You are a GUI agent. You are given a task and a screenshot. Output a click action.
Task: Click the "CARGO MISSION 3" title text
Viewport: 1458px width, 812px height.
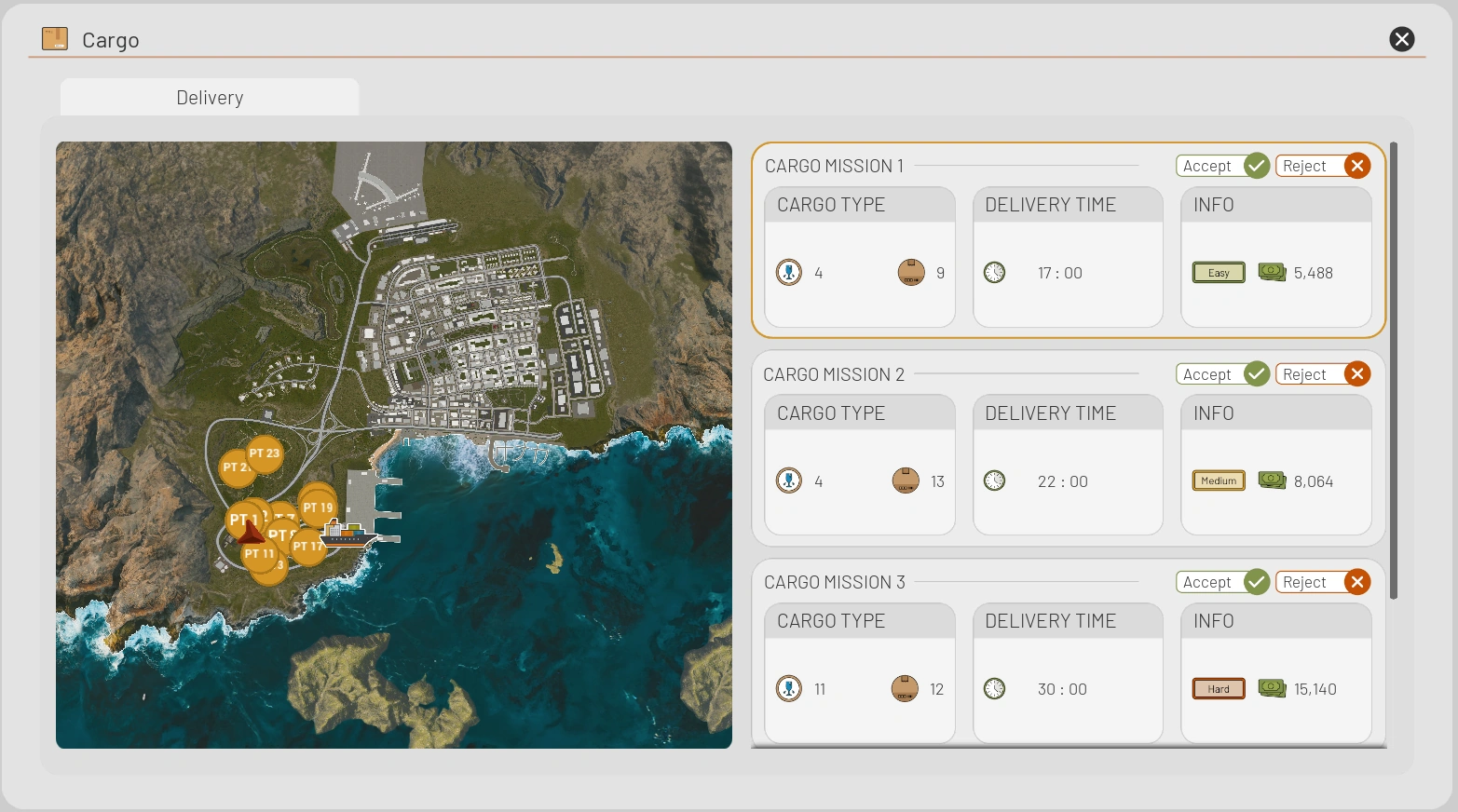tap(834, 582)
